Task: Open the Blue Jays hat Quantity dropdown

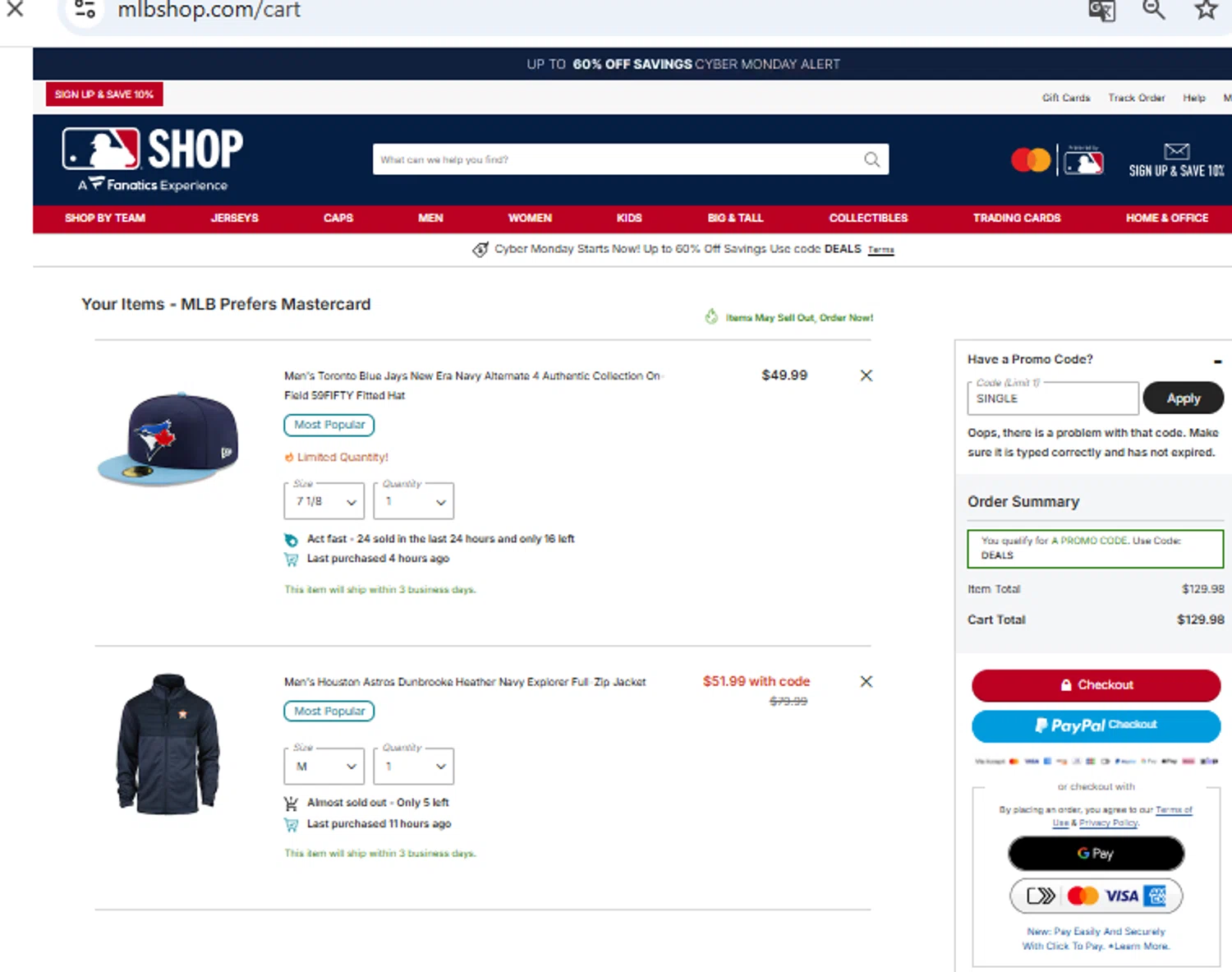Action: [x=413, y=500]
